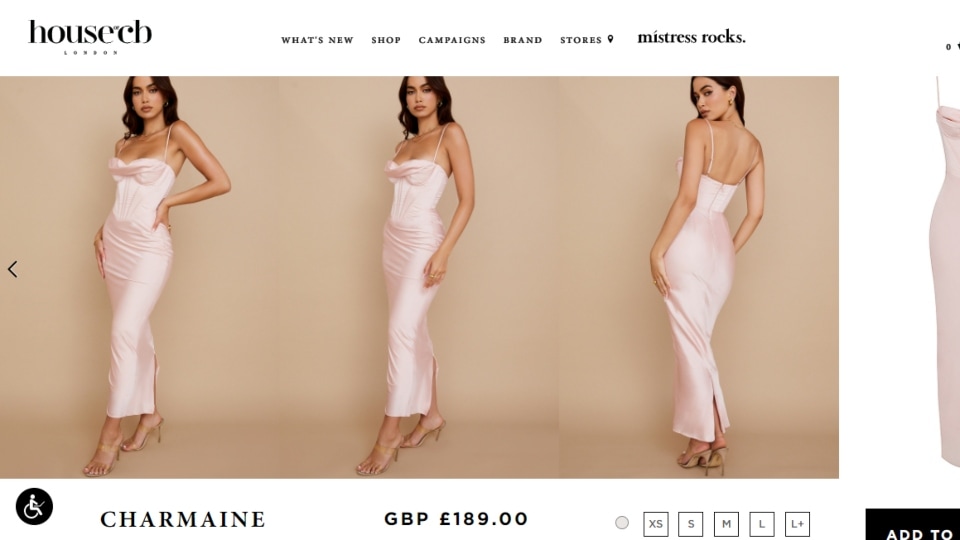The image size is (960, 540).
Task: Click the Stores location pin icon
Action: pos(610,39)
